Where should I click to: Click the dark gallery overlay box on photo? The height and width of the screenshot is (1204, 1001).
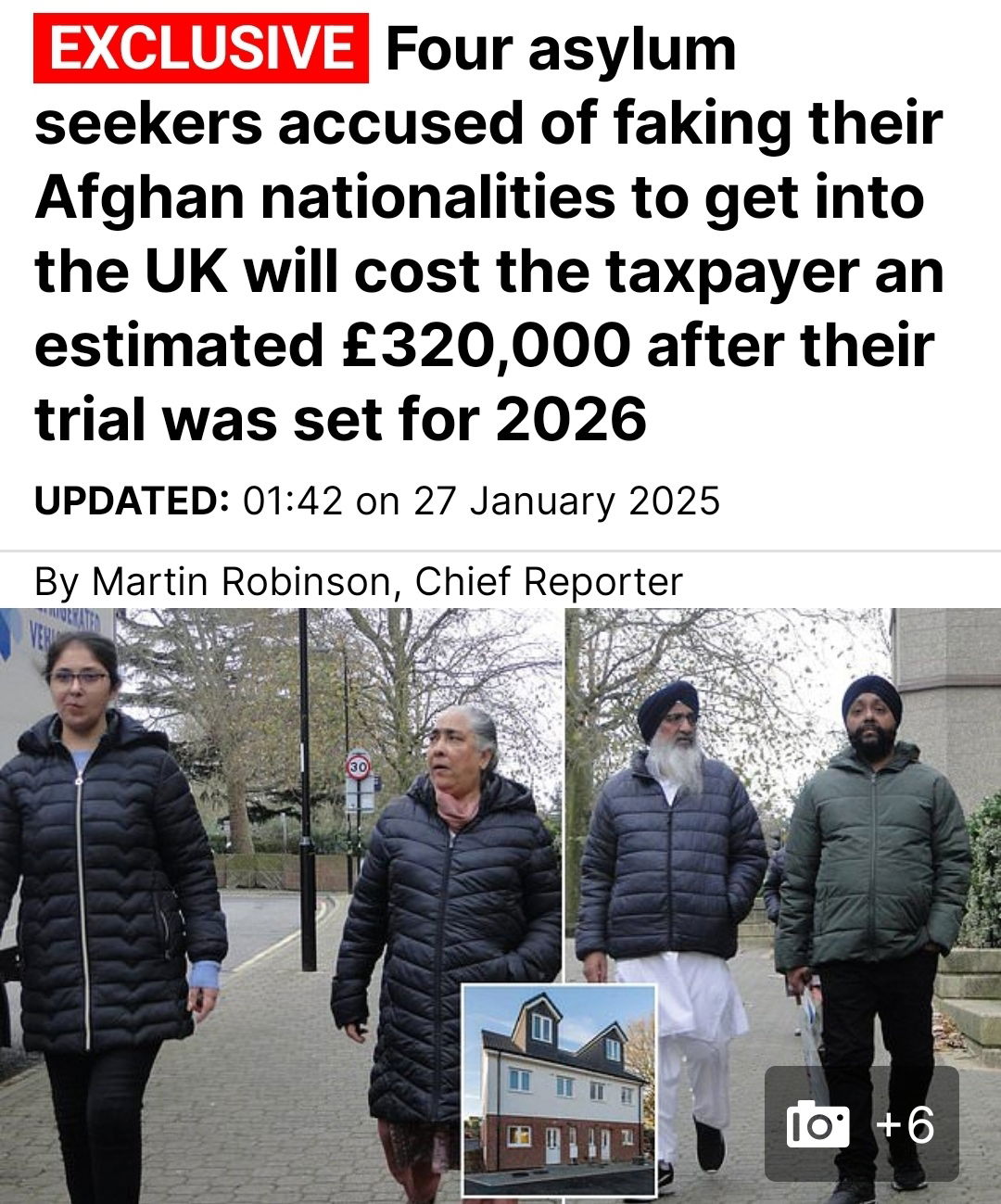click(x=862, y=1124)
